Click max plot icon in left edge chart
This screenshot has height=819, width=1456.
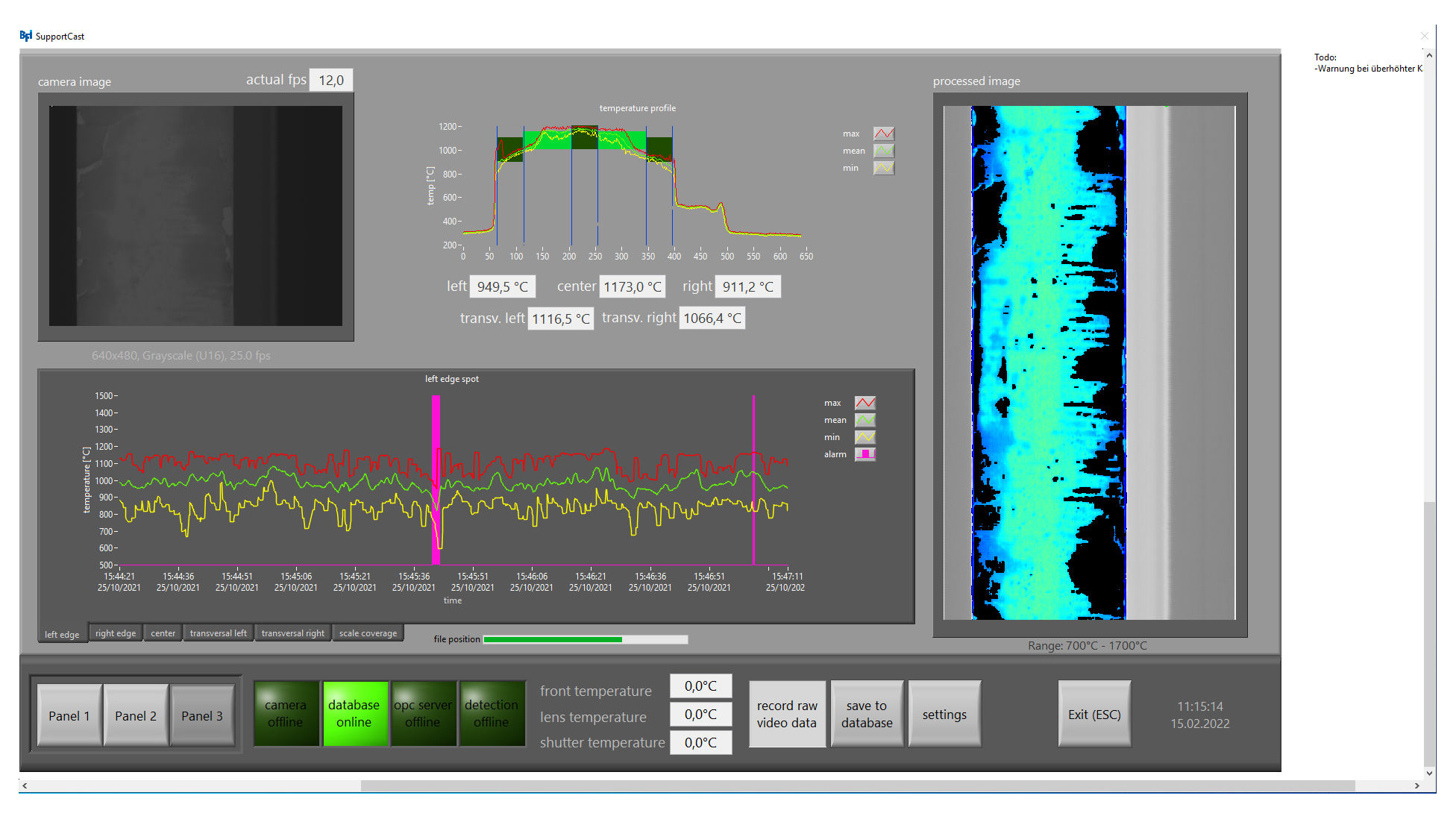[x=865, y=403]
